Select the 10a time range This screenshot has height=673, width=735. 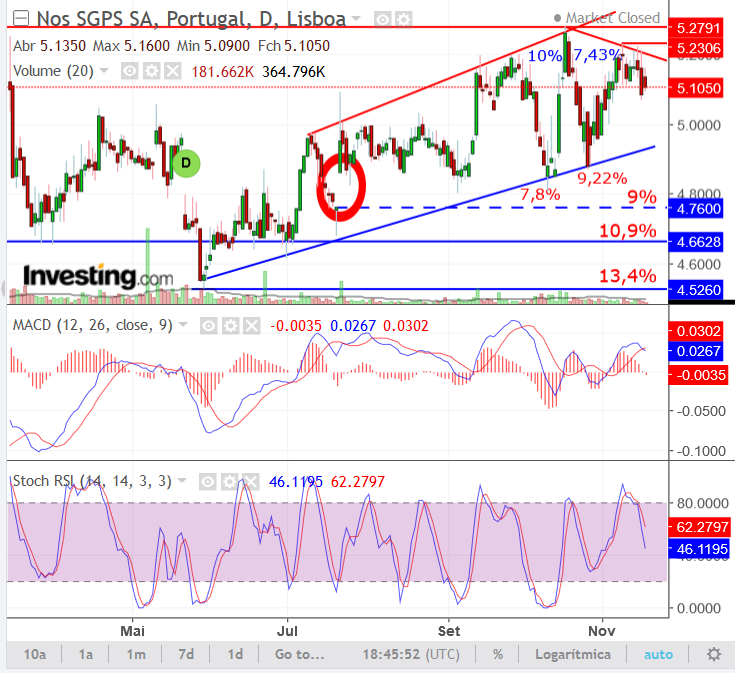point(35,654)
